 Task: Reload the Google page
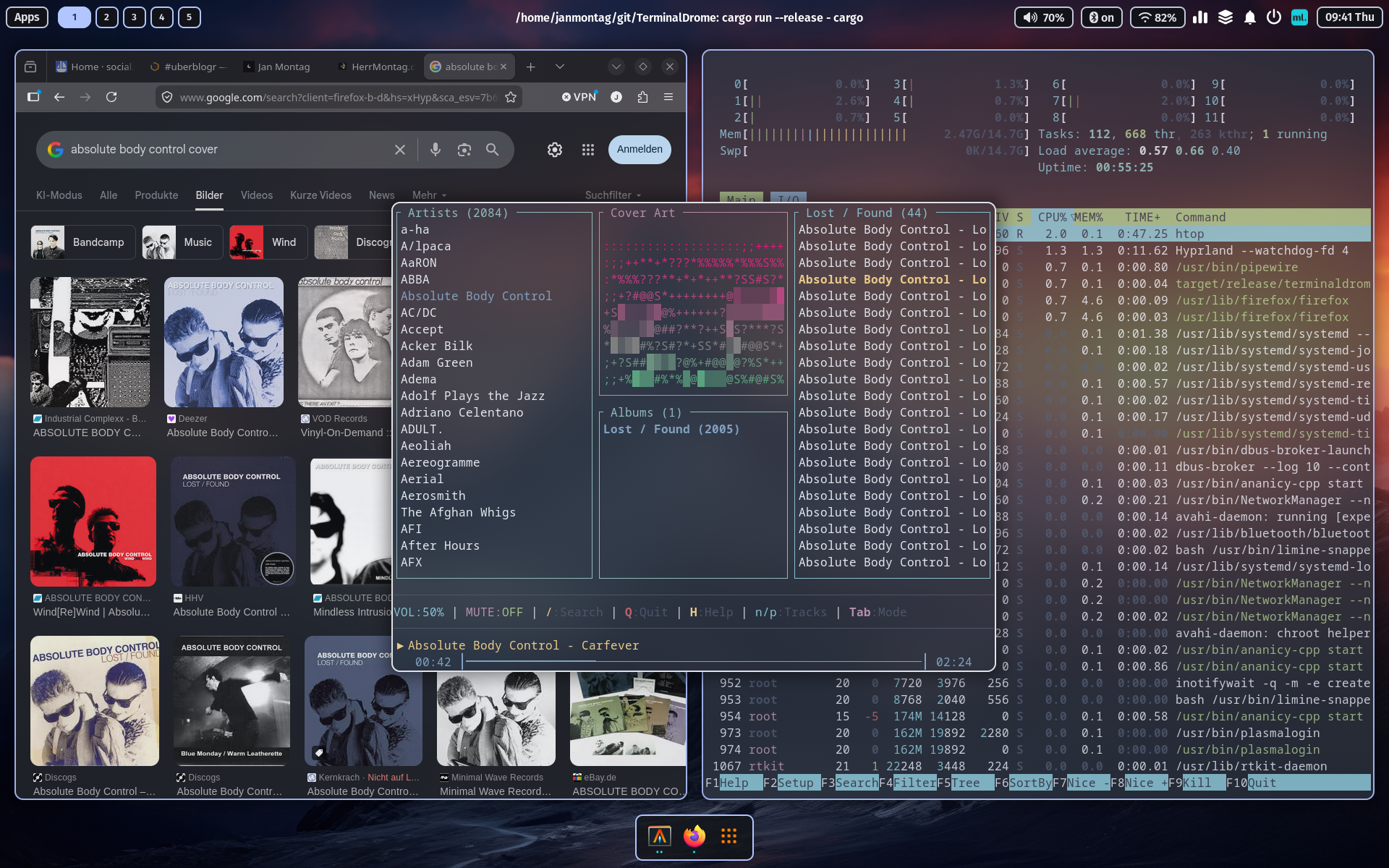(111, 97)
